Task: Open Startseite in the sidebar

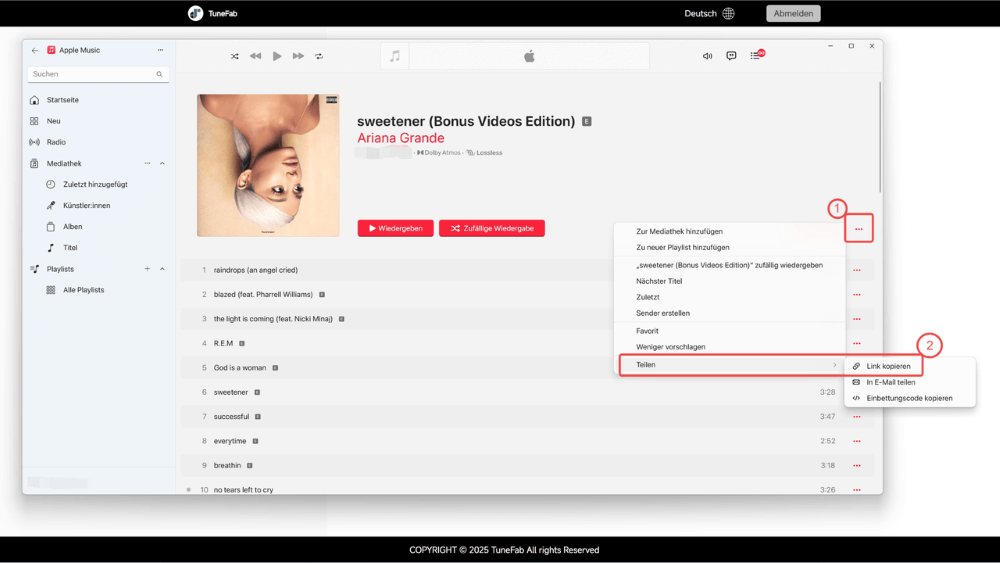Action: coord(62,100)
